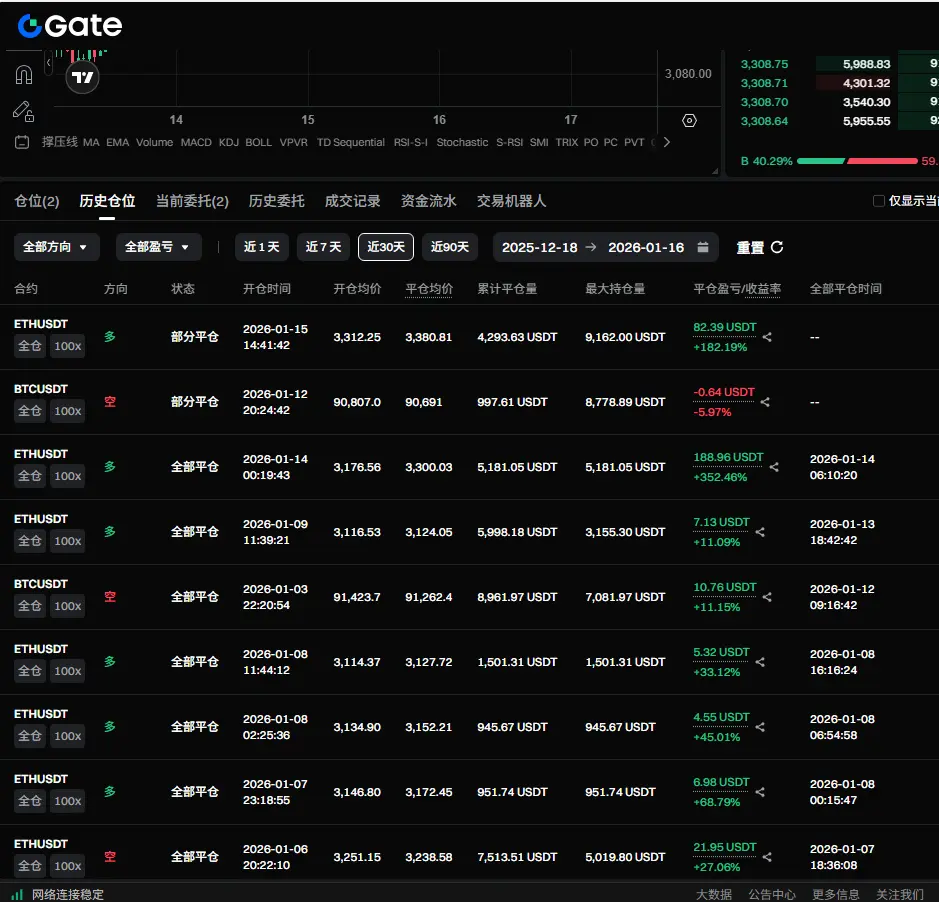The image size is (939, 902).
Task: Switch to 历史委托 tab
Action: 277,201
